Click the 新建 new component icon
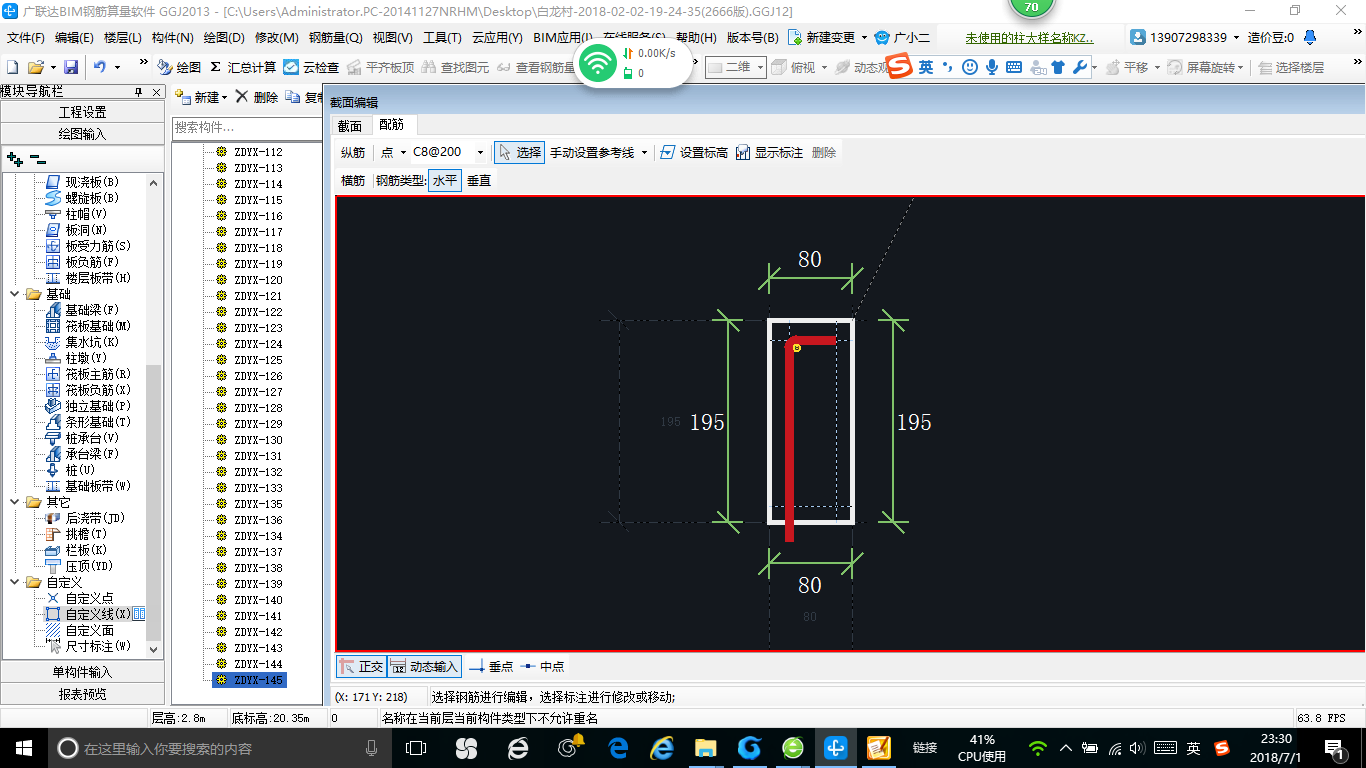Screen dimensions: 1366x768 tap(183, 97)
